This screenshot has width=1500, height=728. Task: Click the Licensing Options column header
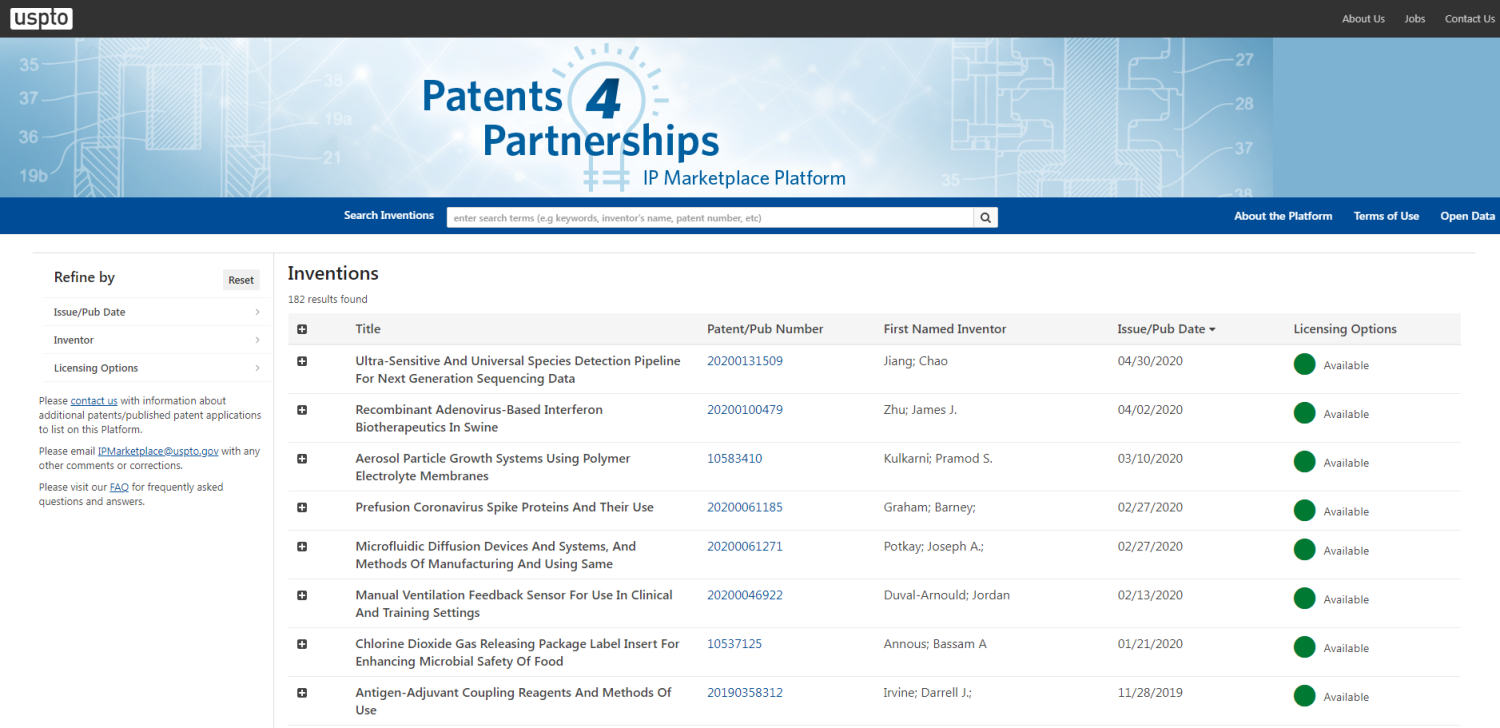[x=1345, y=329]
